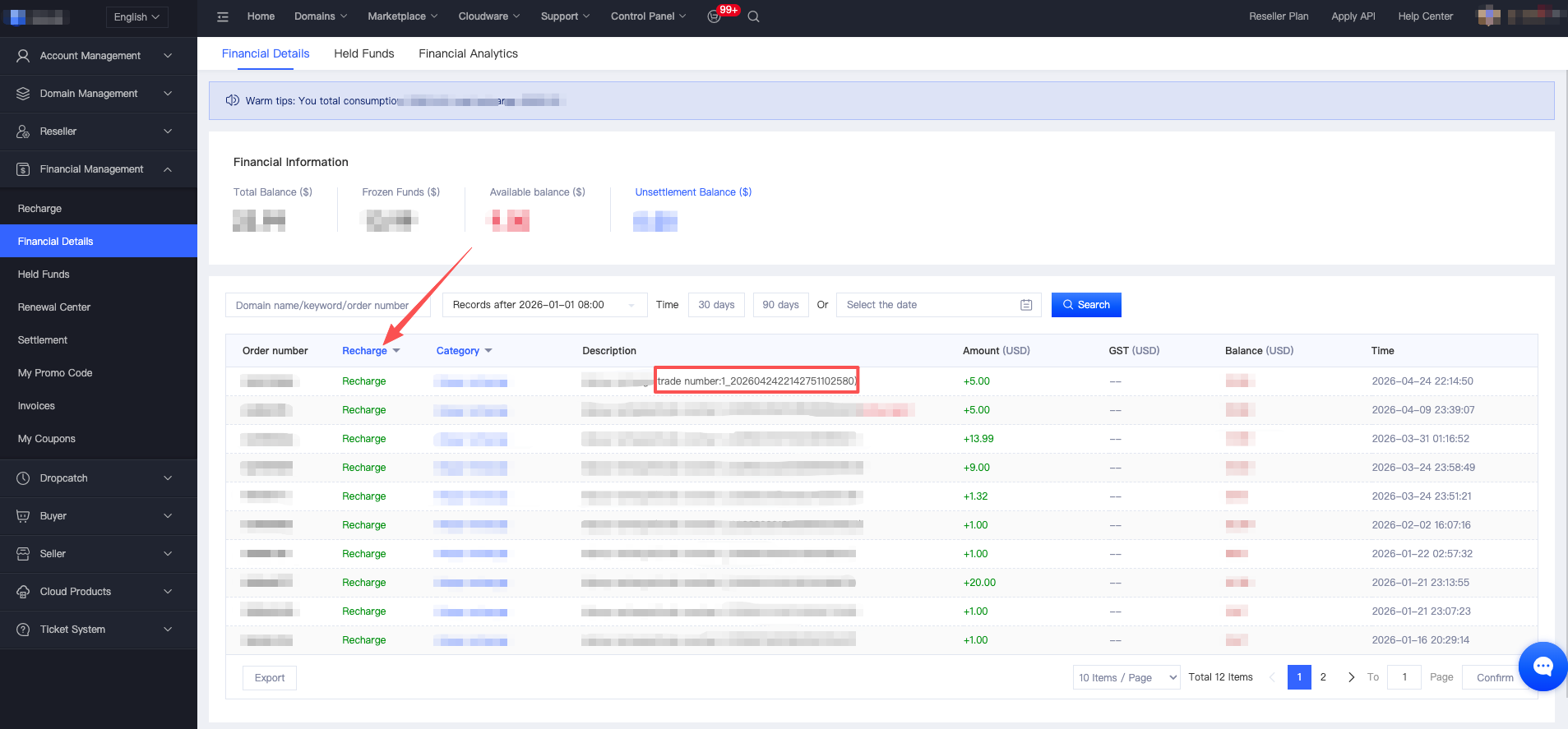1568x729 pixels.
Task: Click the magnifier search icon in top bar
Action: click(753, 16)
